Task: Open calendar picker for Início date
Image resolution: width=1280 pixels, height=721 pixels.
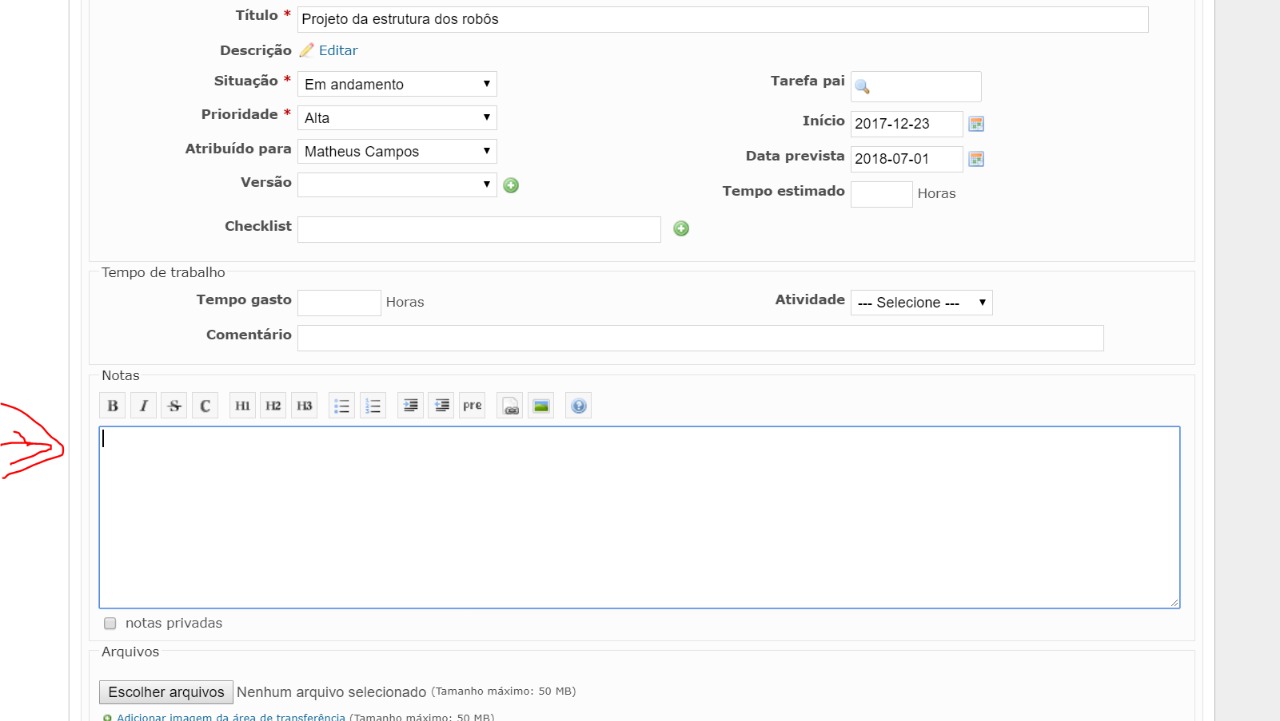Action: [977, 124]
